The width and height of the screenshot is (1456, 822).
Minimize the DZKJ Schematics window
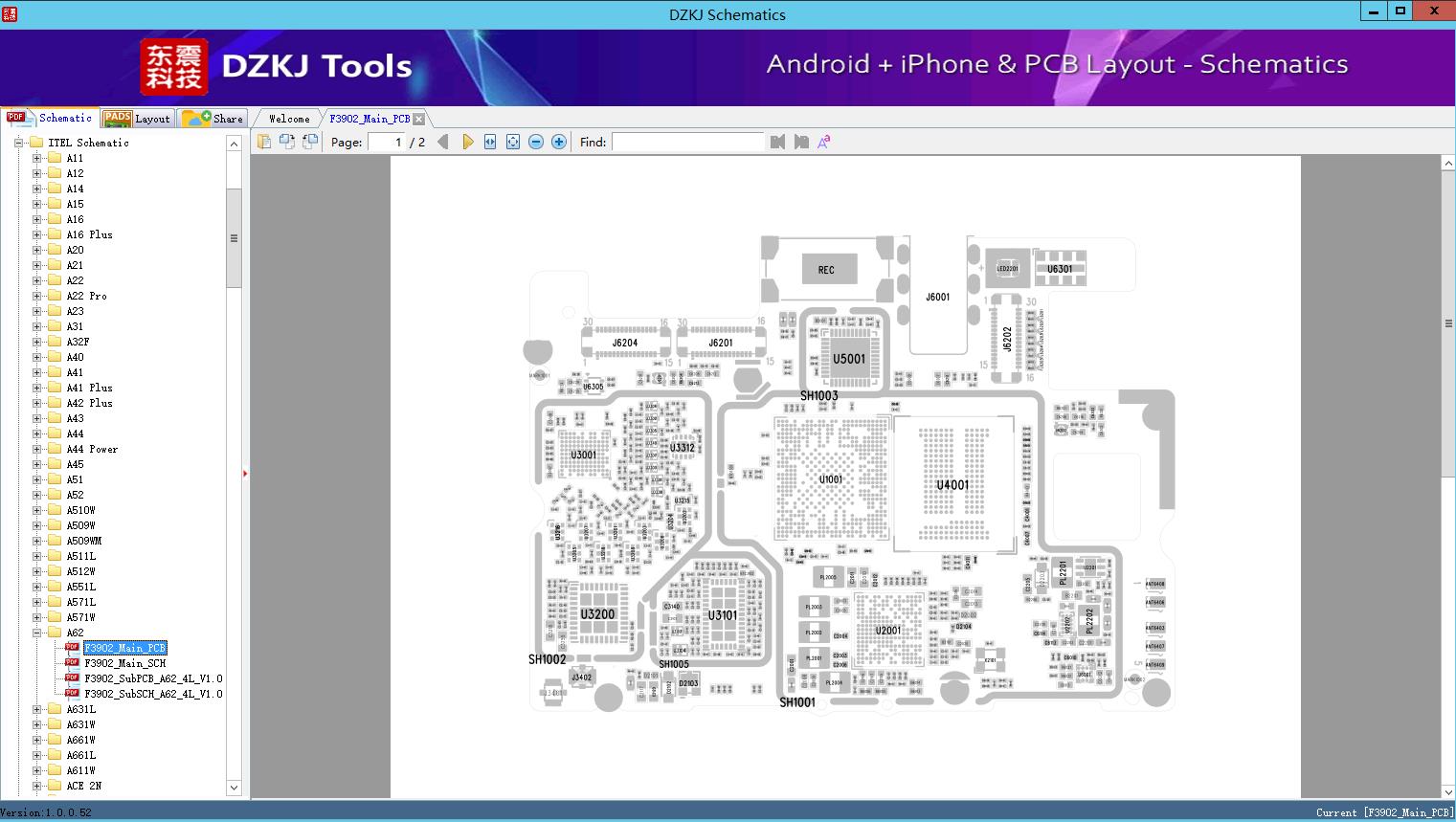(1374, 11)
